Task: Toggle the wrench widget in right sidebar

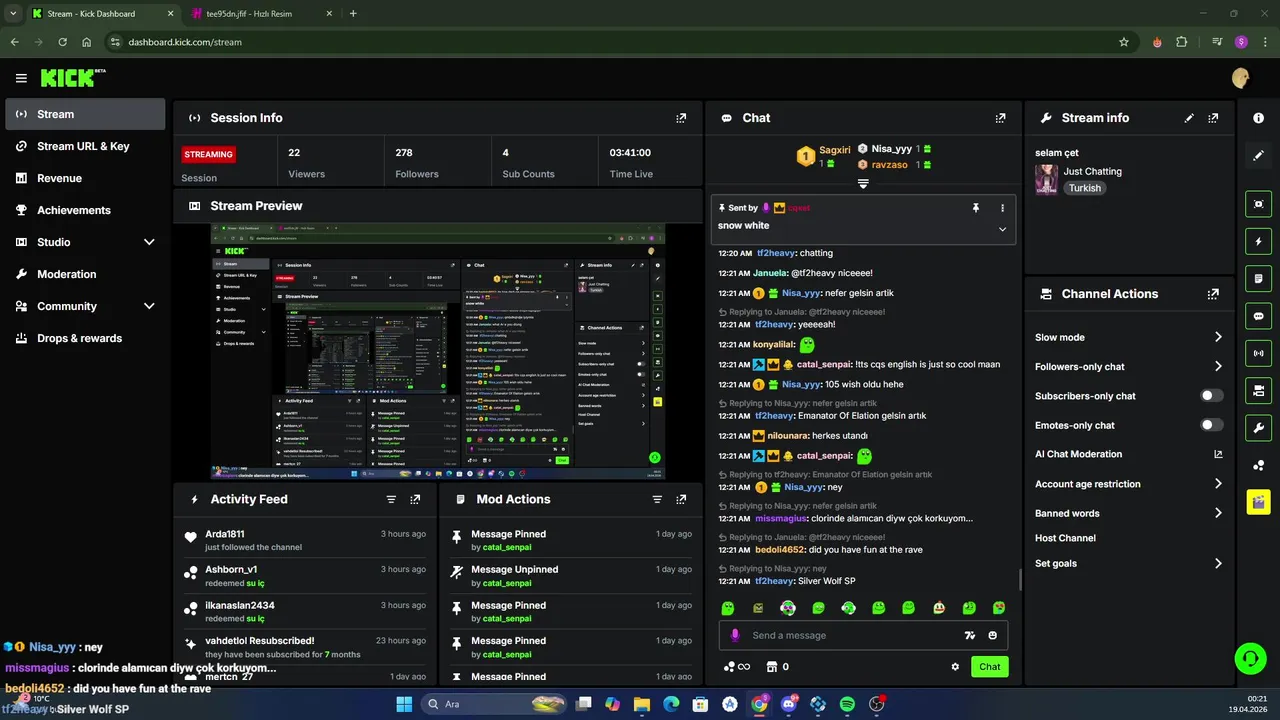Action: point(1258,428)
